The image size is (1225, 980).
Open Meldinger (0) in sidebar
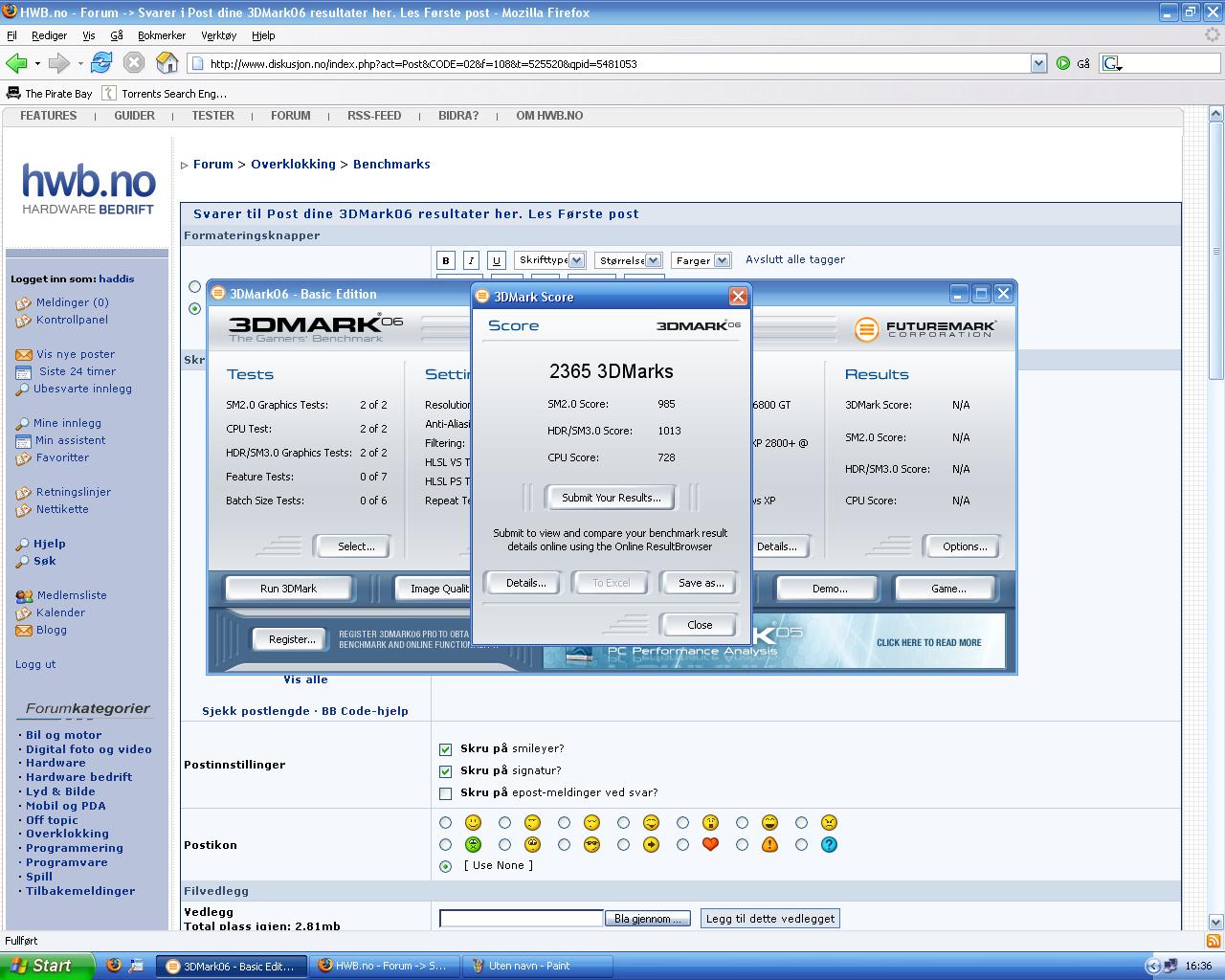coord(72,302)
